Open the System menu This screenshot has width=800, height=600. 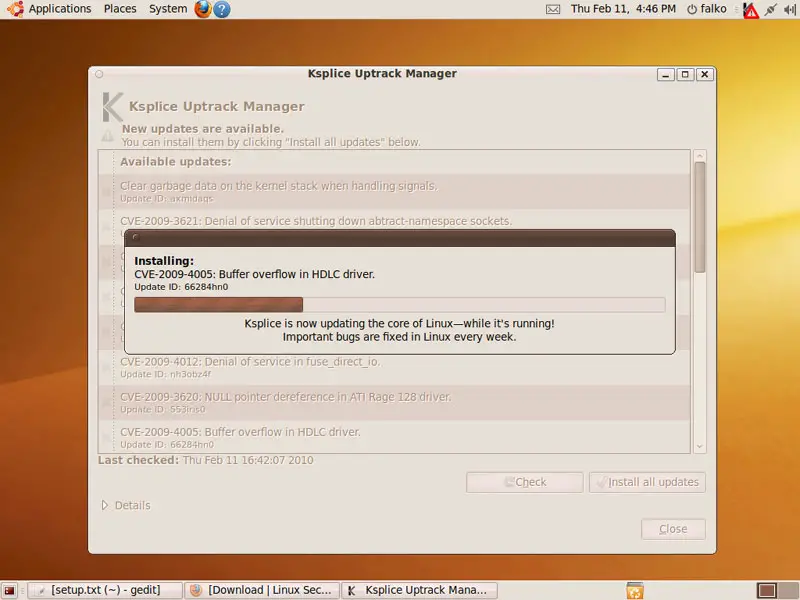[x=168, y=9]
